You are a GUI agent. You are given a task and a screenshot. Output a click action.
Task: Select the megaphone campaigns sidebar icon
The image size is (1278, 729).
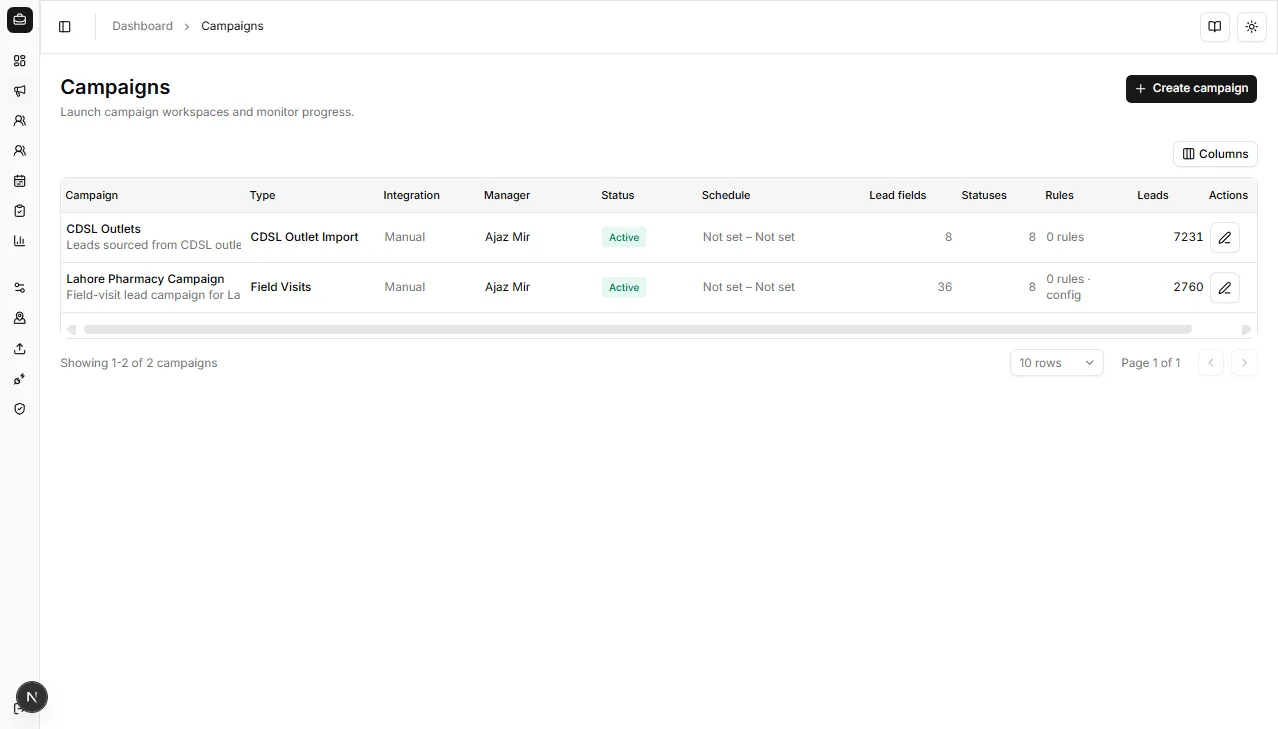click(19, 91)
